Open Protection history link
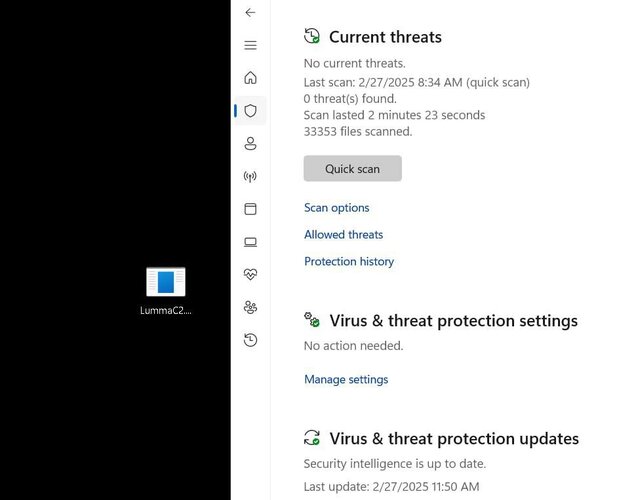 coord(349,261)
